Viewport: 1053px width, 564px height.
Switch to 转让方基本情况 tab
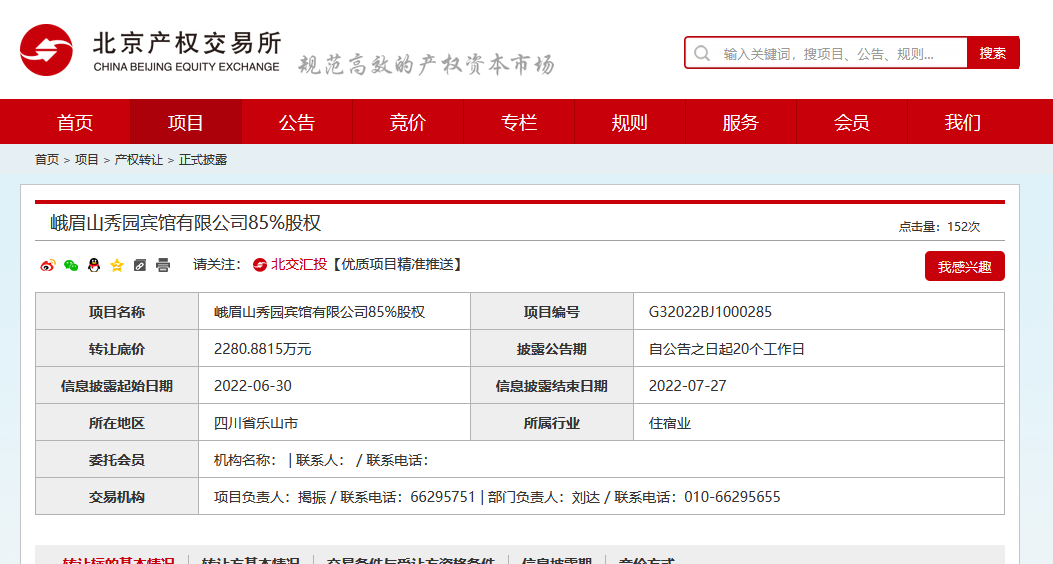tap(250, 561)
